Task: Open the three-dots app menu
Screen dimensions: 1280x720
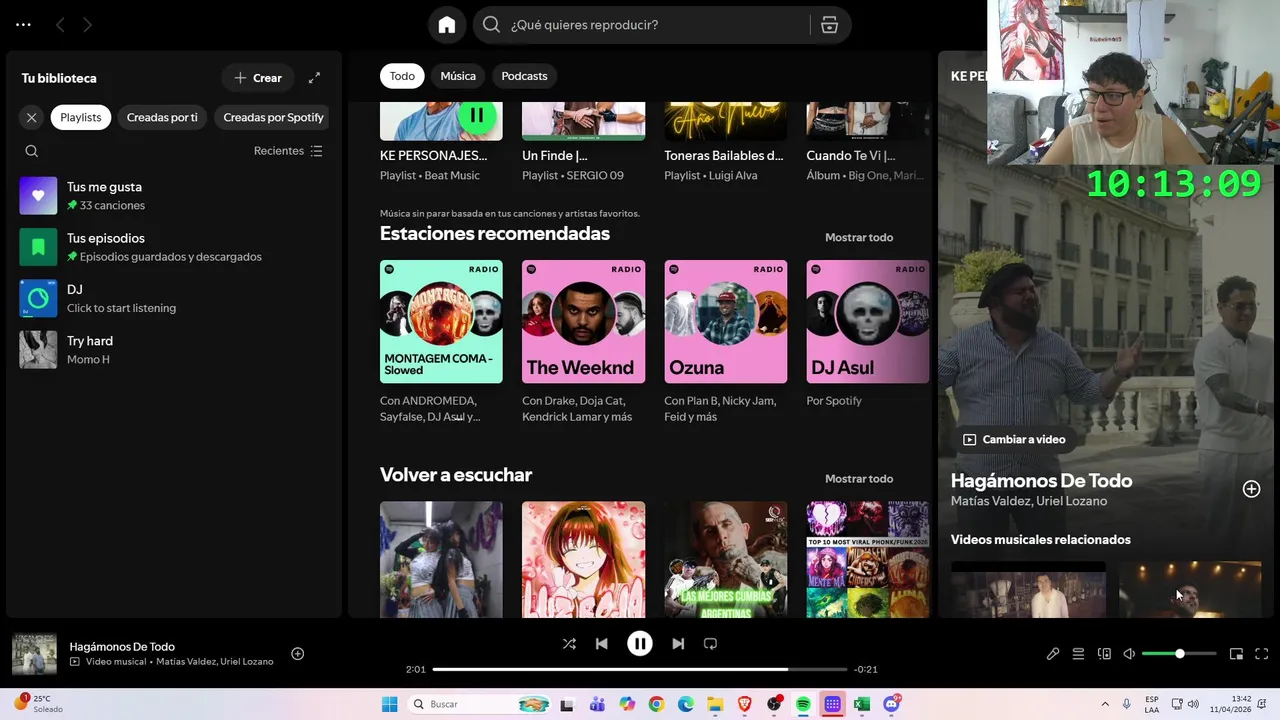Action: (x=24, y=25)
